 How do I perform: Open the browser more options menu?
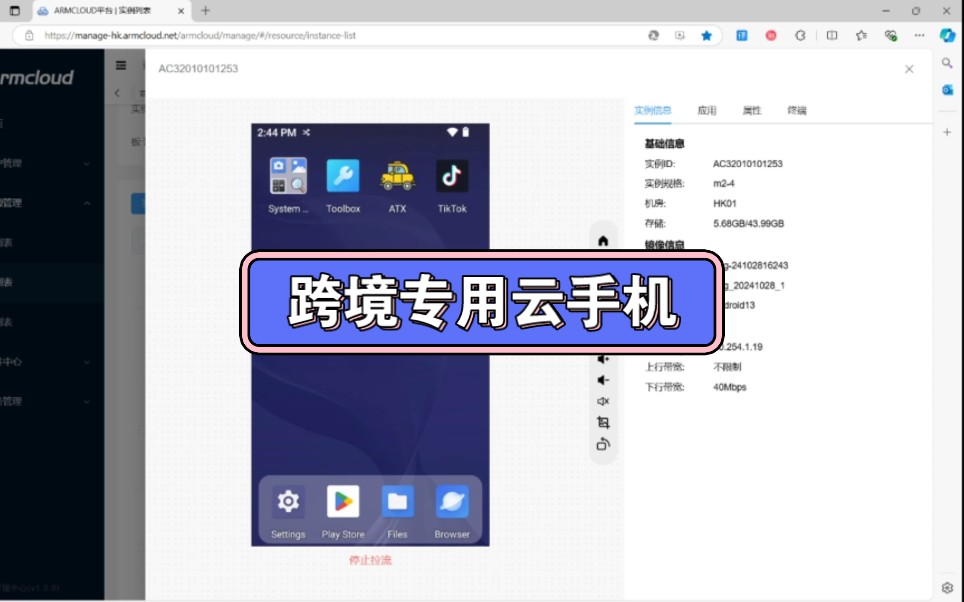click(919, 36)
